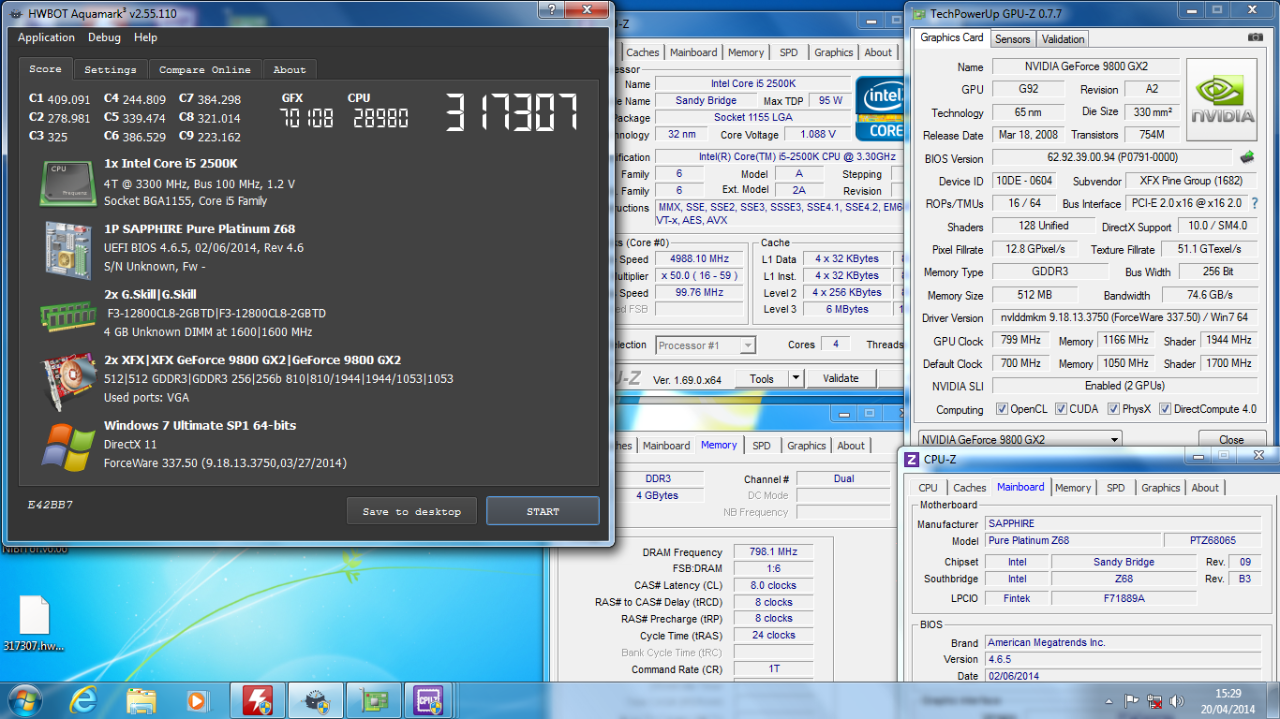Open the Mainboard tab in the CPU-Z processor window
This screenshot has height=719, width=1280.
pyautogui.click(x=693, y=53)
